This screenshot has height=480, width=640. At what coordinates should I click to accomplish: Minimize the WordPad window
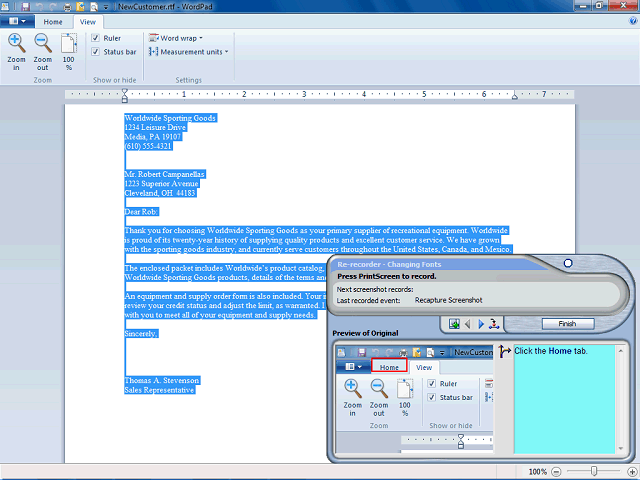pos(583,6)
